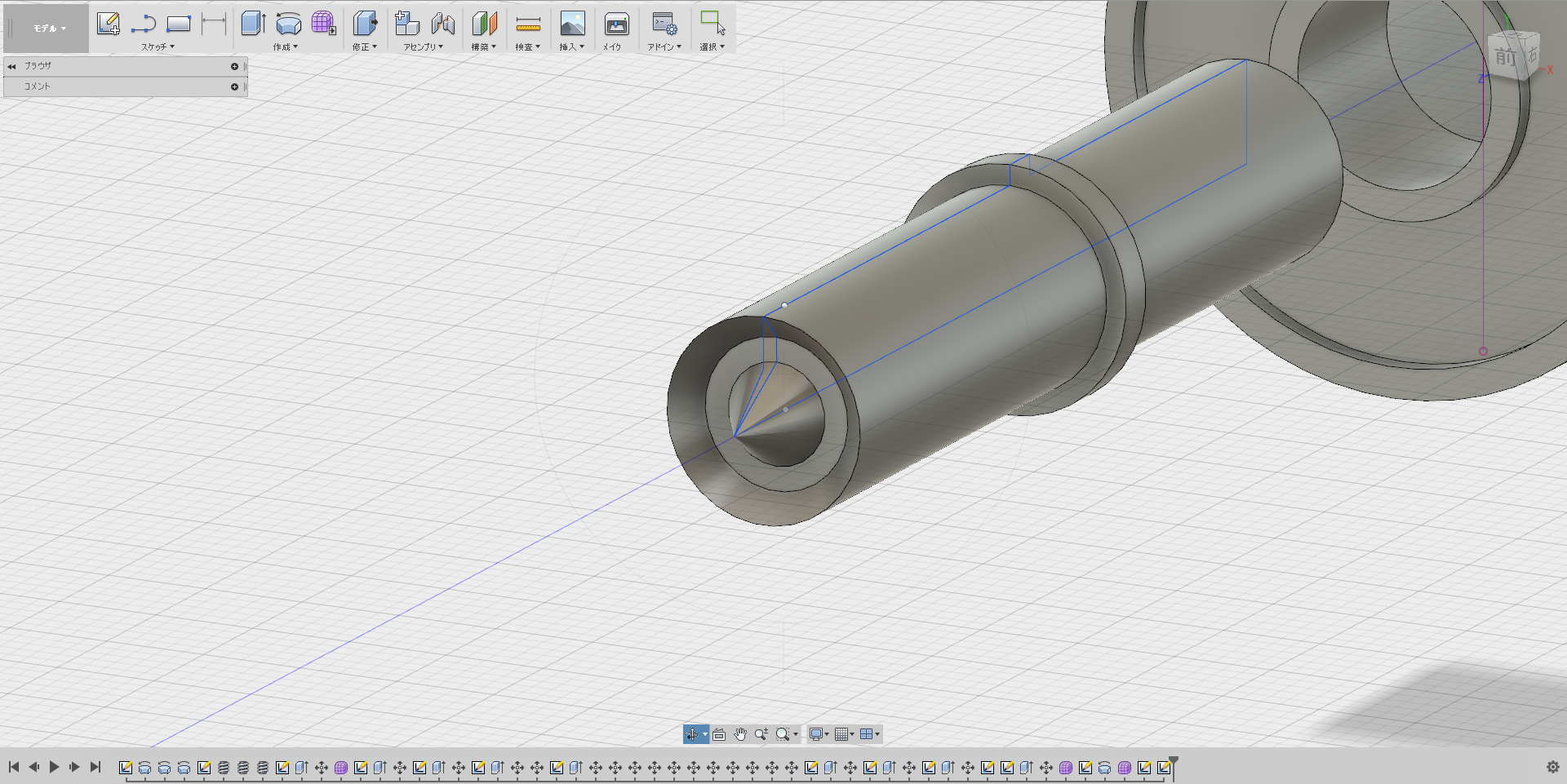Step forward one timeline feature
This screenshot has height=784, width=1567.
(x=74, y=767)
